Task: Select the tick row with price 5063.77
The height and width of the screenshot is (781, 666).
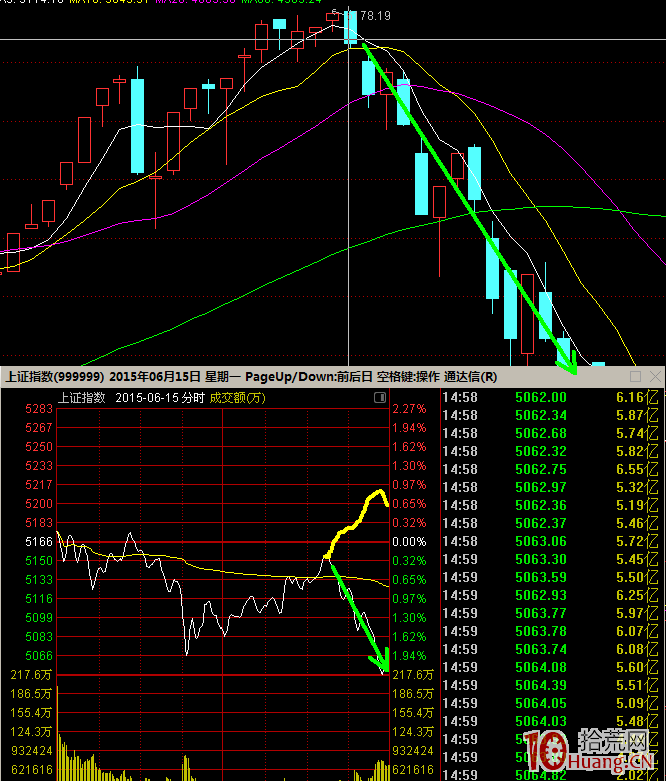Action: click(550, 613)
